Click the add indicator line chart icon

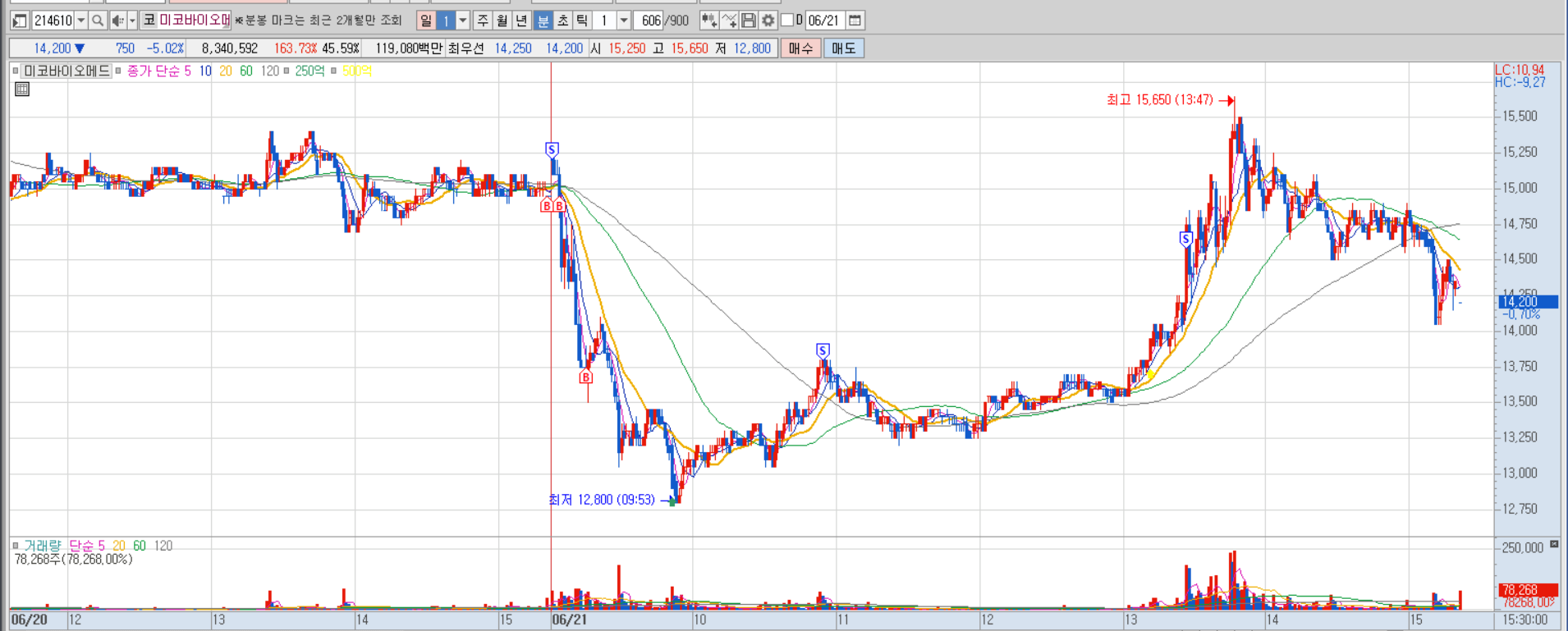[729, 21]
